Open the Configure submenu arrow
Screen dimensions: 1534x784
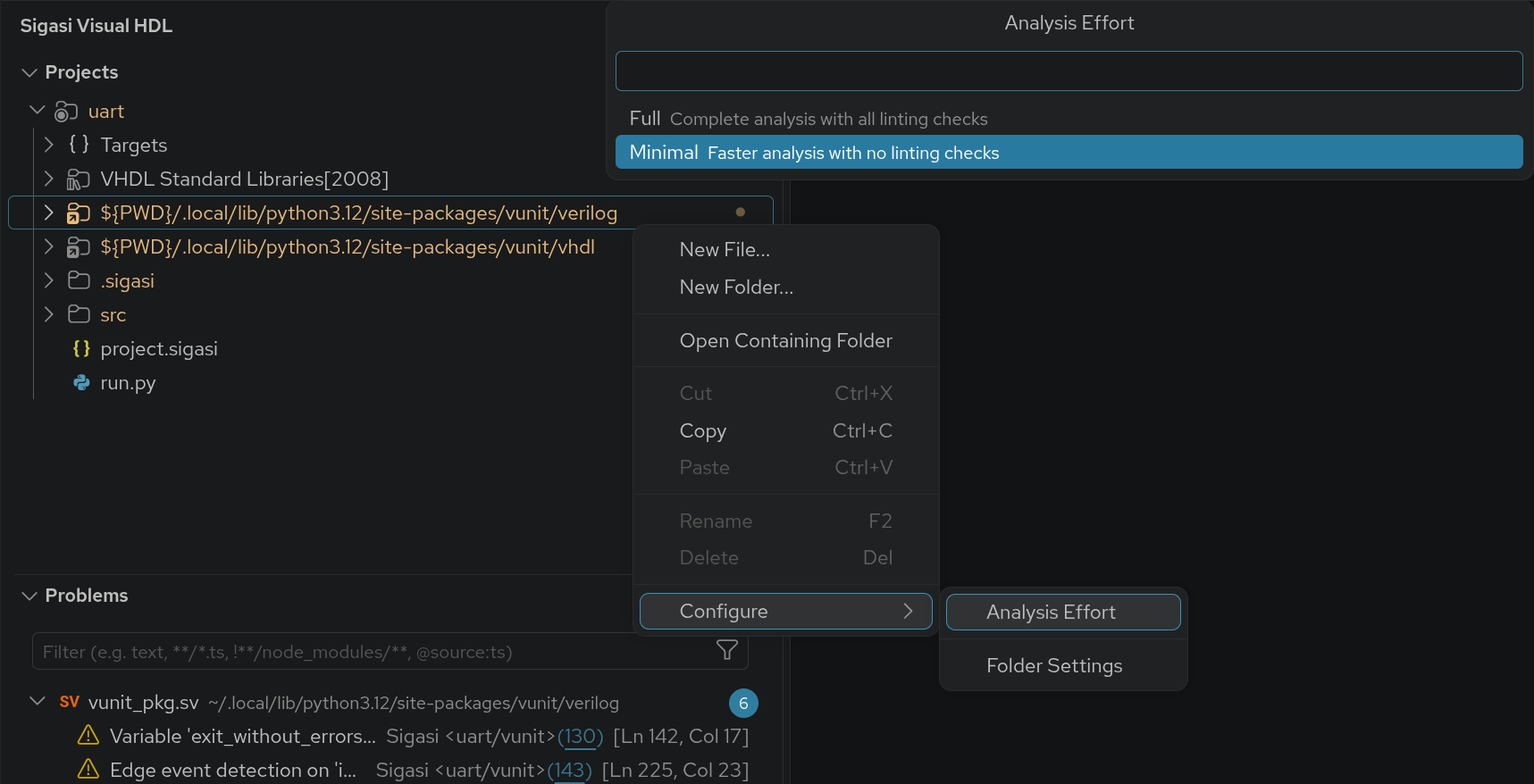(909, 611)
